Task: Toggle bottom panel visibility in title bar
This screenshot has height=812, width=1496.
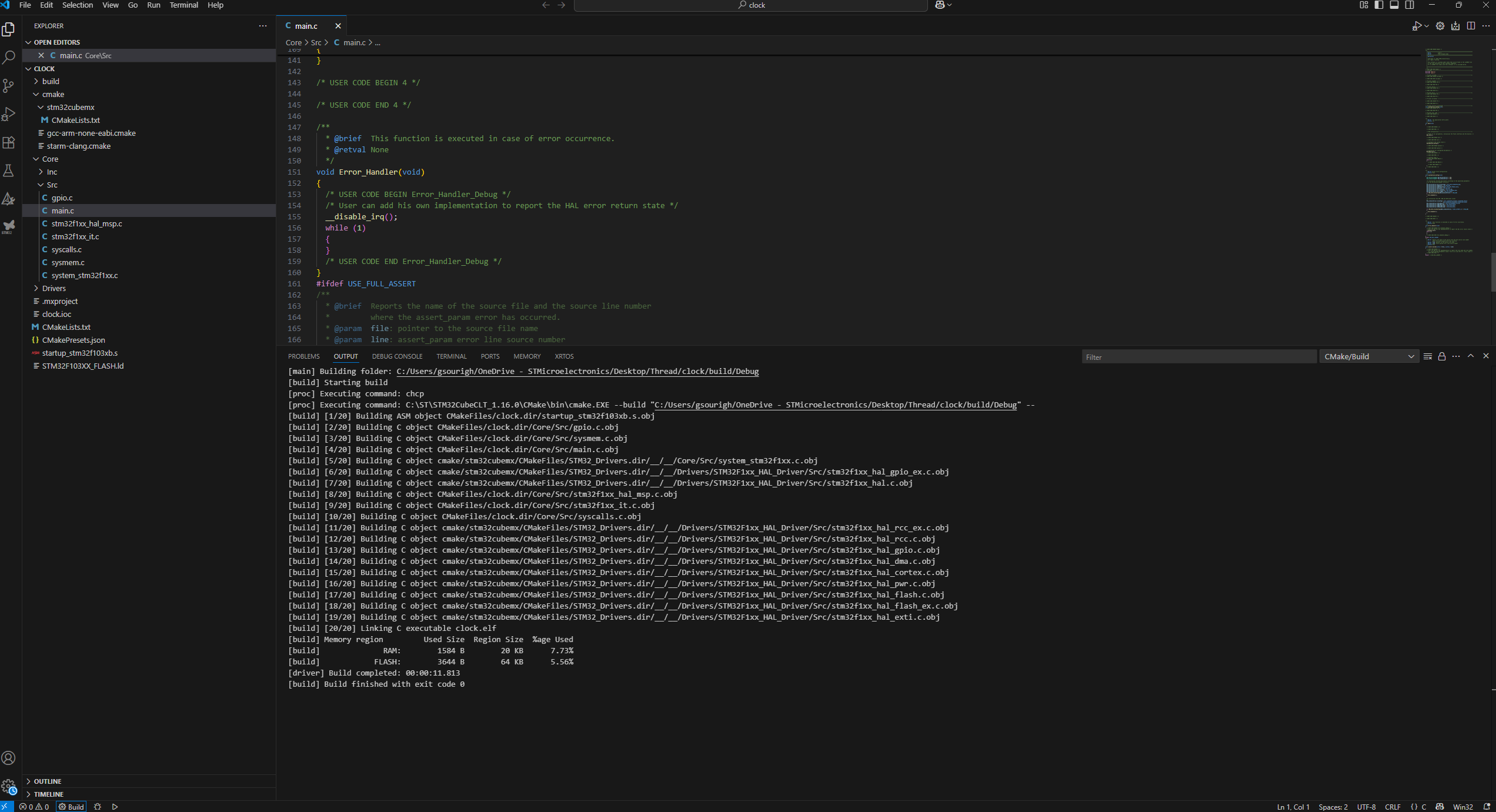Action: click(1394, 5)
